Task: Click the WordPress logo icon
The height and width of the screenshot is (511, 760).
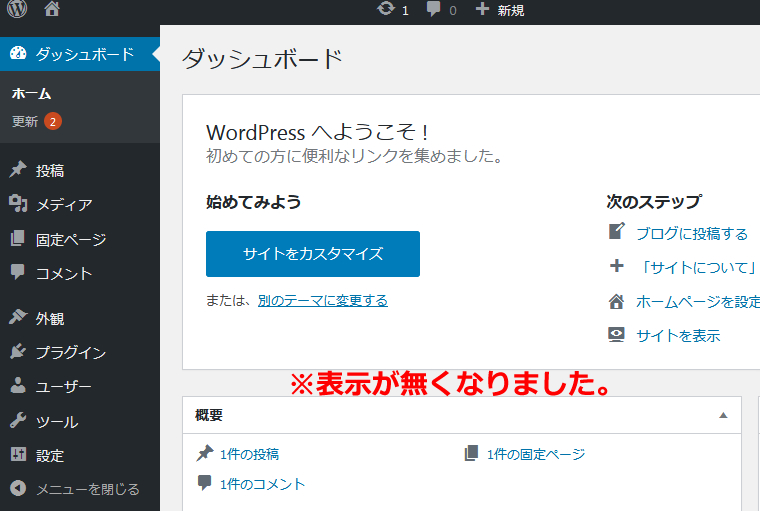Action: click(17, 9)
